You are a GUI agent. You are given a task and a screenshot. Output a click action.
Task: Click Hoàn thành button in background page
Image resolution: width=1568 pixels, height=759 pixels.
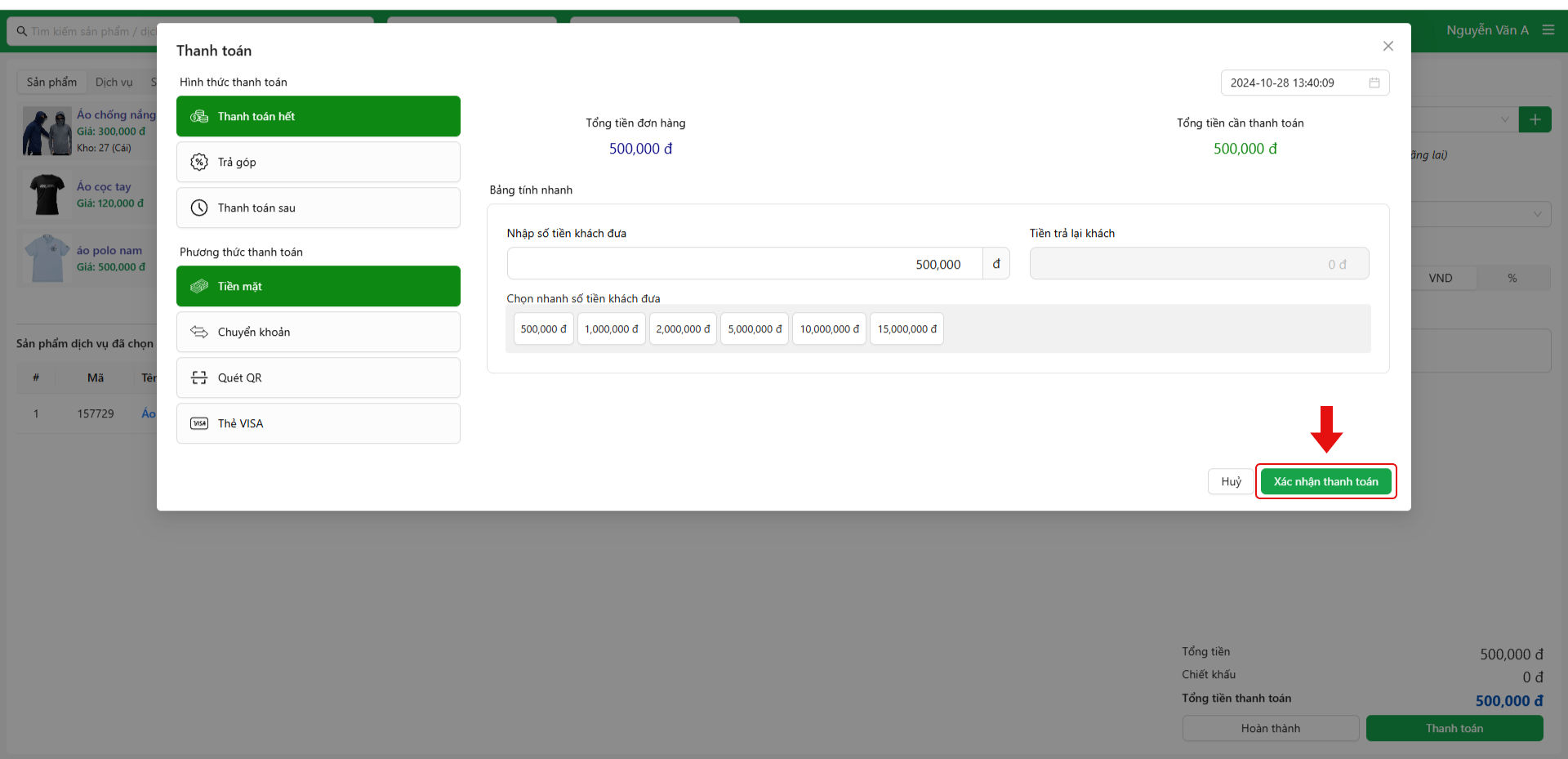pyautogui.click(x=1271, y=729)
